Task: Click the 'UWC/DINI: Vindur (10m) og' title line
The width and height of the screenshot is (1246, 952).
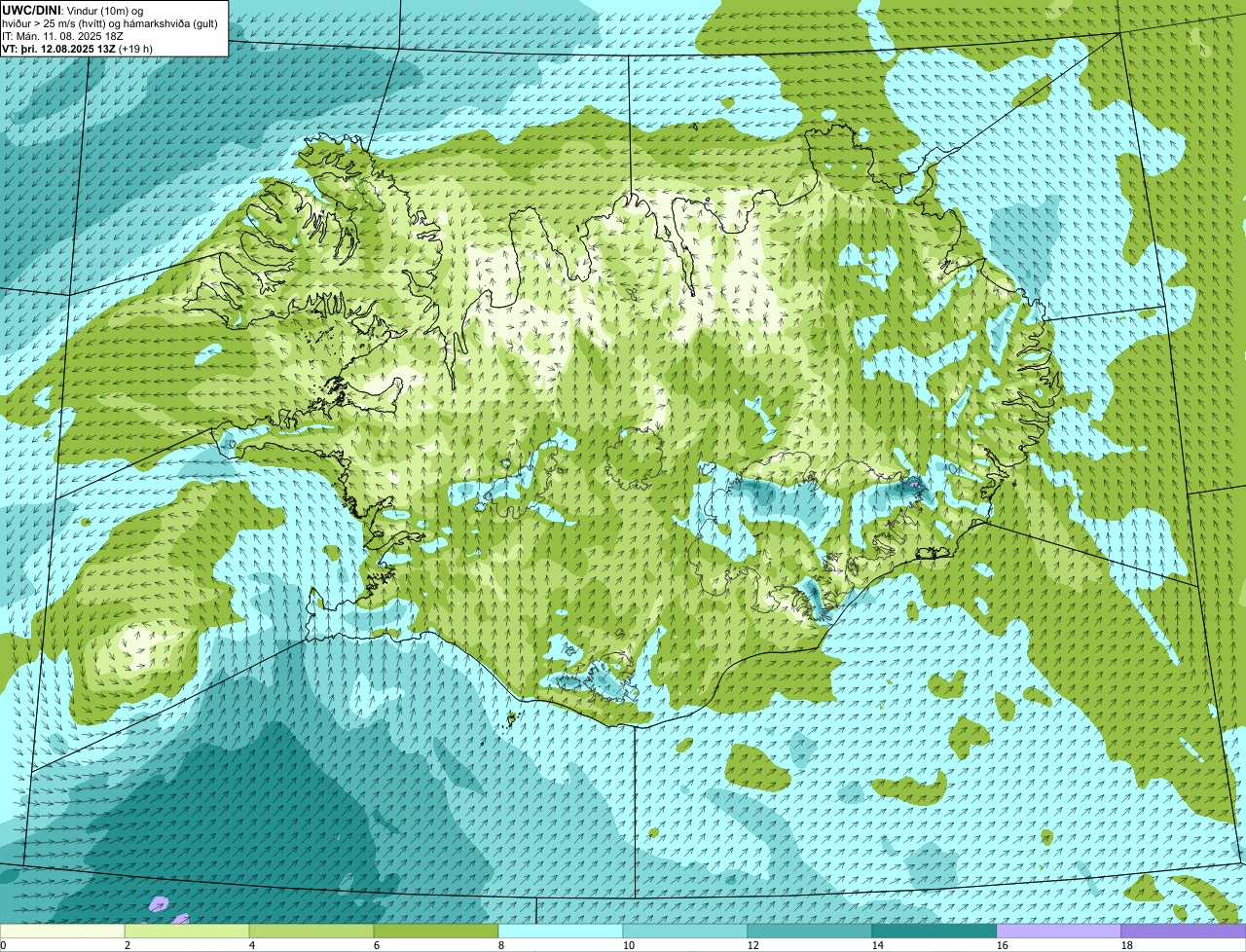Action: point(73,10)
